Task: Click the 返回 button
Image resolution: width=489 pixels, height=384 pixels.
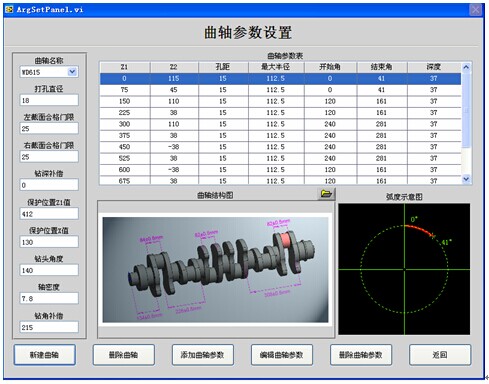Action: click(440, 355)
